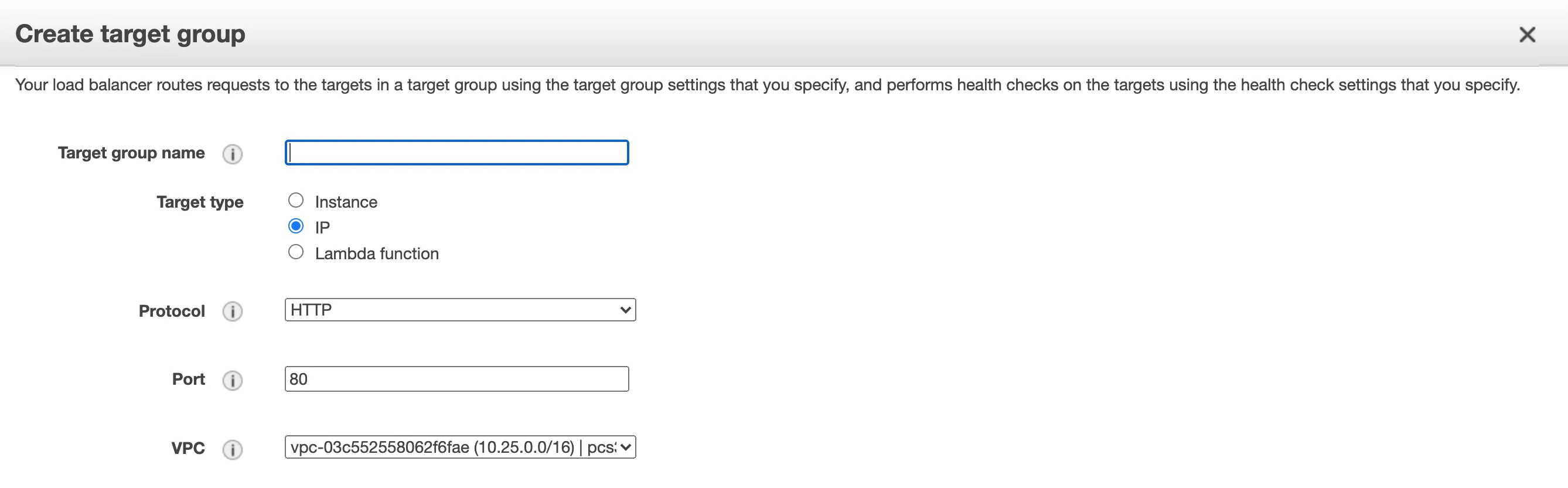Click the VPC info icon
Image resolution: width=1568 pixels, height=488 pixels.
(232, 450)
